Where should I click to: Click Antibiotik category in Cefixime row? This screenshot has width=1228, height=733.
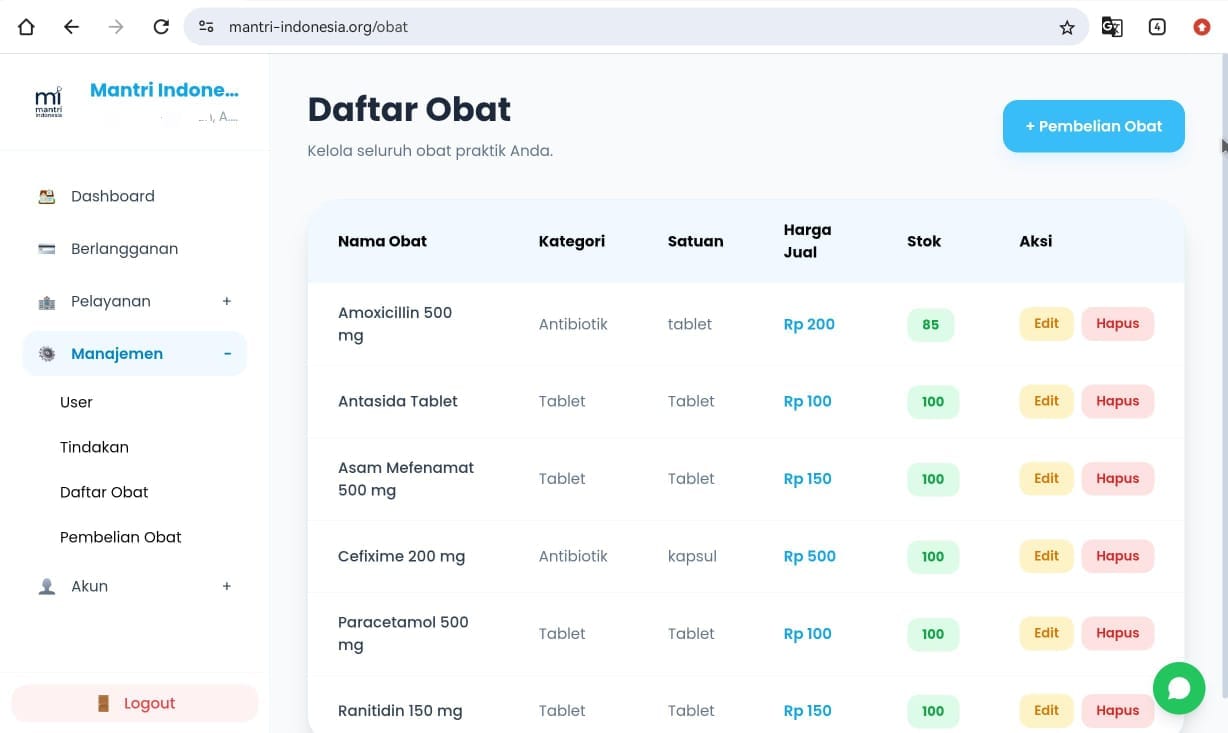(x=573, y=556)
